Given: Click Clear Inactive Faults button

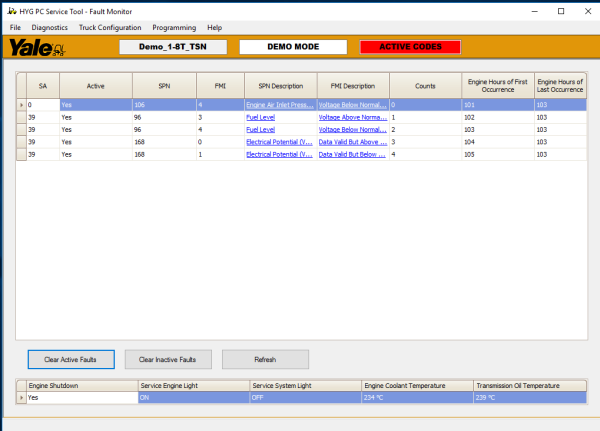Looking at the screenshot, I should click(168, 359).
